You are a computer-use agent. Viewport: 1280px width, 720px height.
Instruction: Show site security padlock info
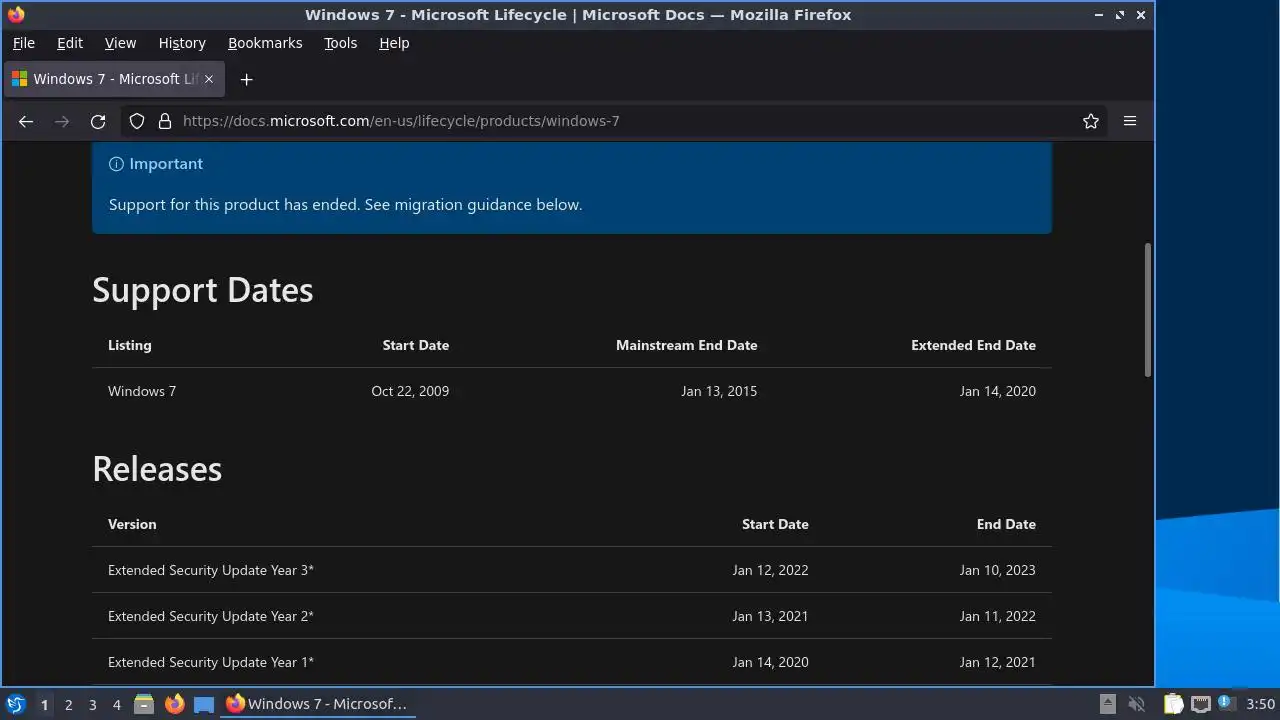point(165,121)
